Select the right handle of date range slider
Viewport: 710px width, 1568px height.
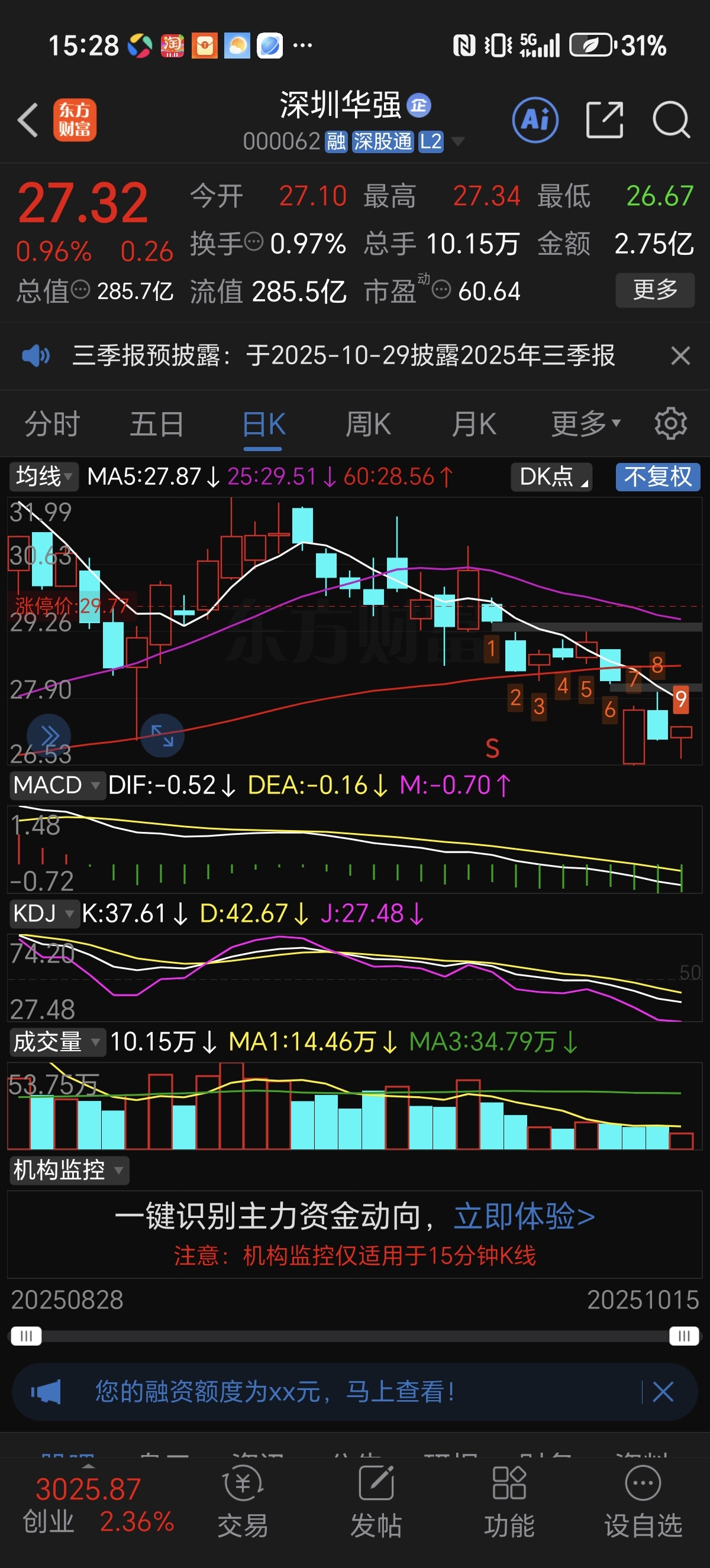pos(684,1336)
